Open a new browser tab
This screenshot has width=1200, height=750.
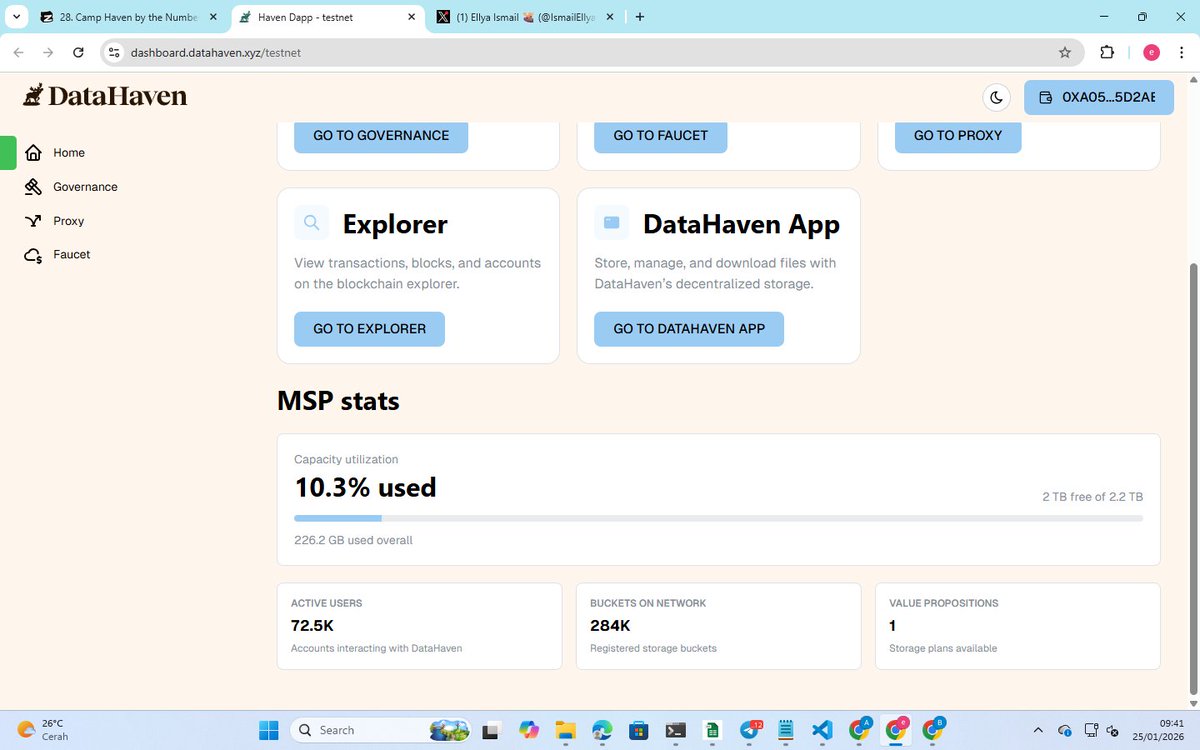pyautogui.click(x=640, y=17)
